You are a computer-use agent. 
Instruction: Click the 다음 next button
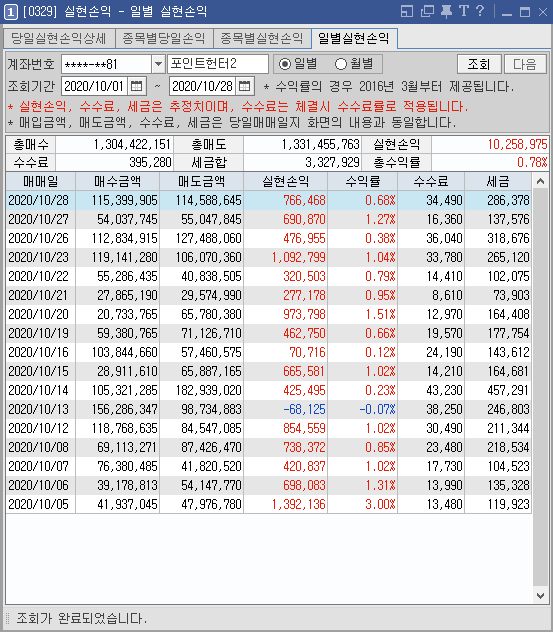[x=525, y=64]
